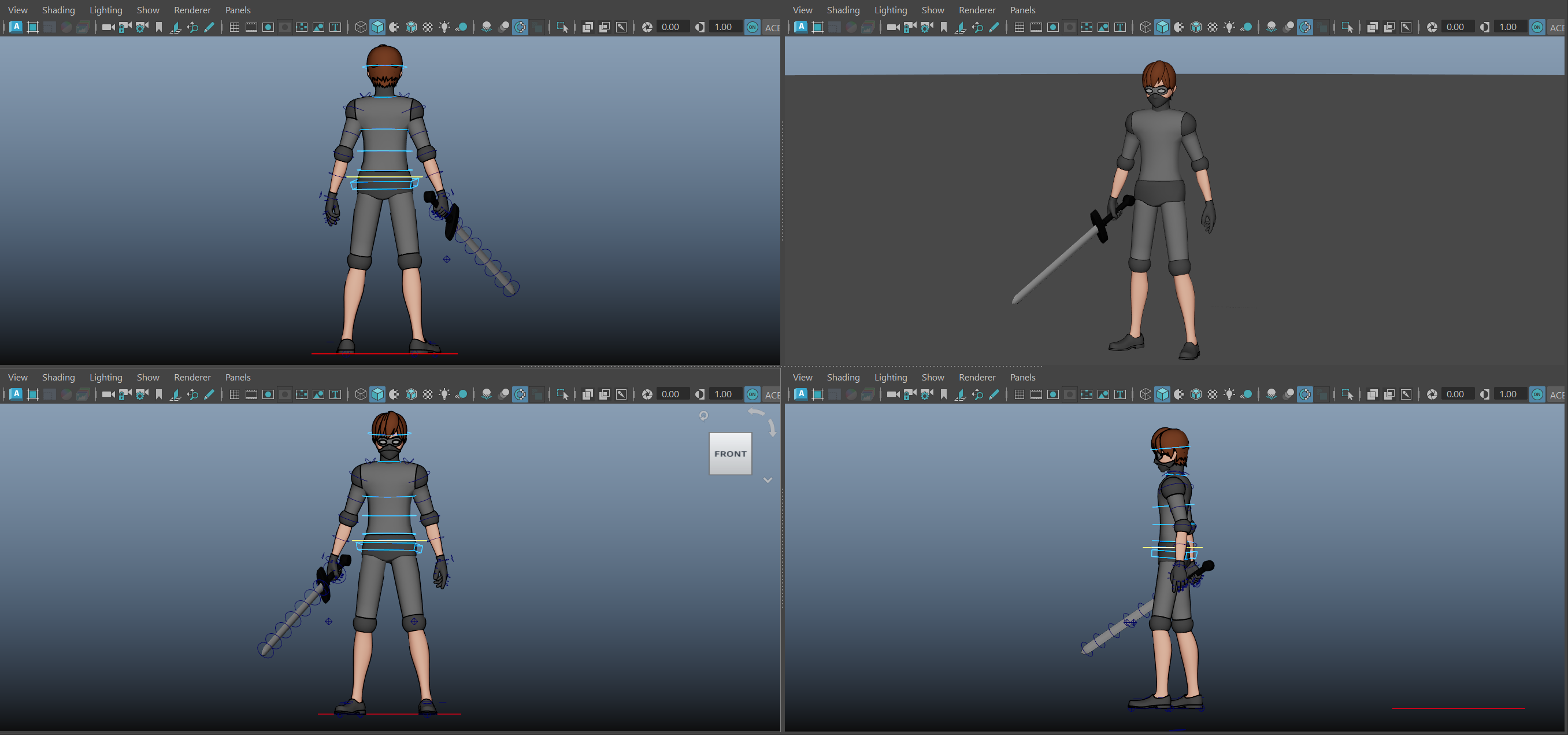Enable Wireframe shading in perspective panel toolbar
The image size is (1568, 735).
coord(1146,27)
